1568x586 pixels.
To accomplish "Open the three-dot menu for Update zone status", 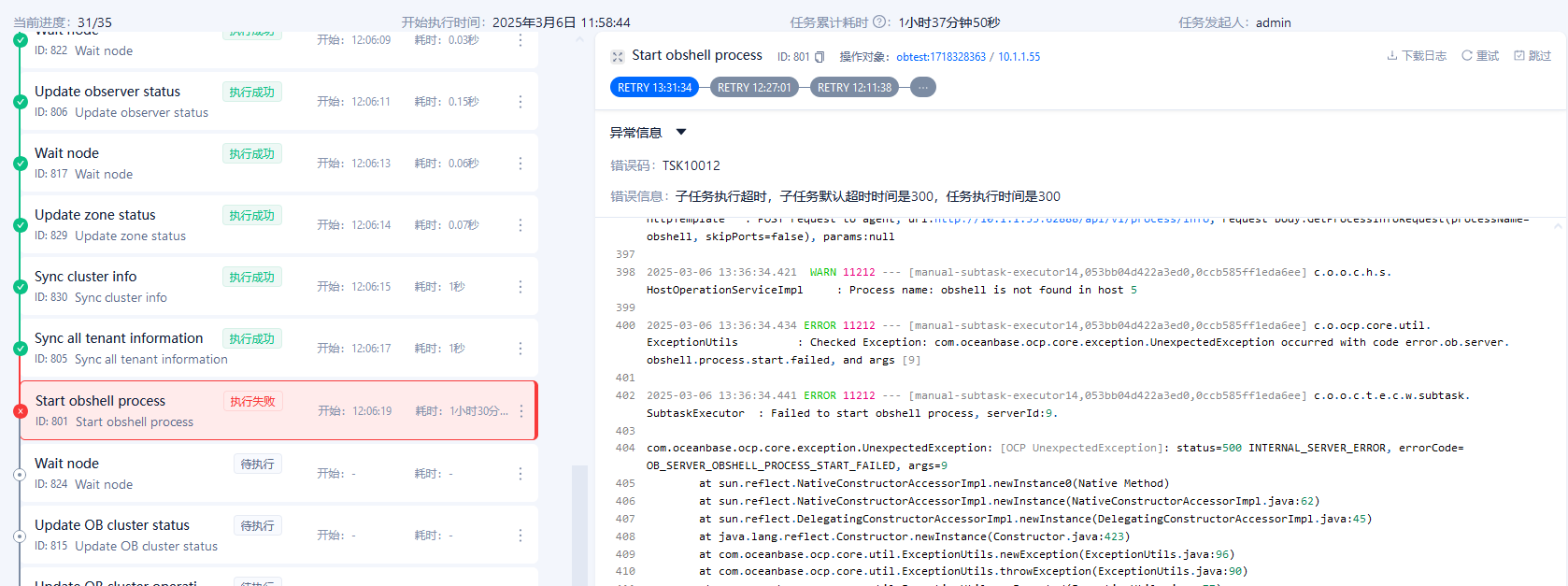I will tap(520, 225).
